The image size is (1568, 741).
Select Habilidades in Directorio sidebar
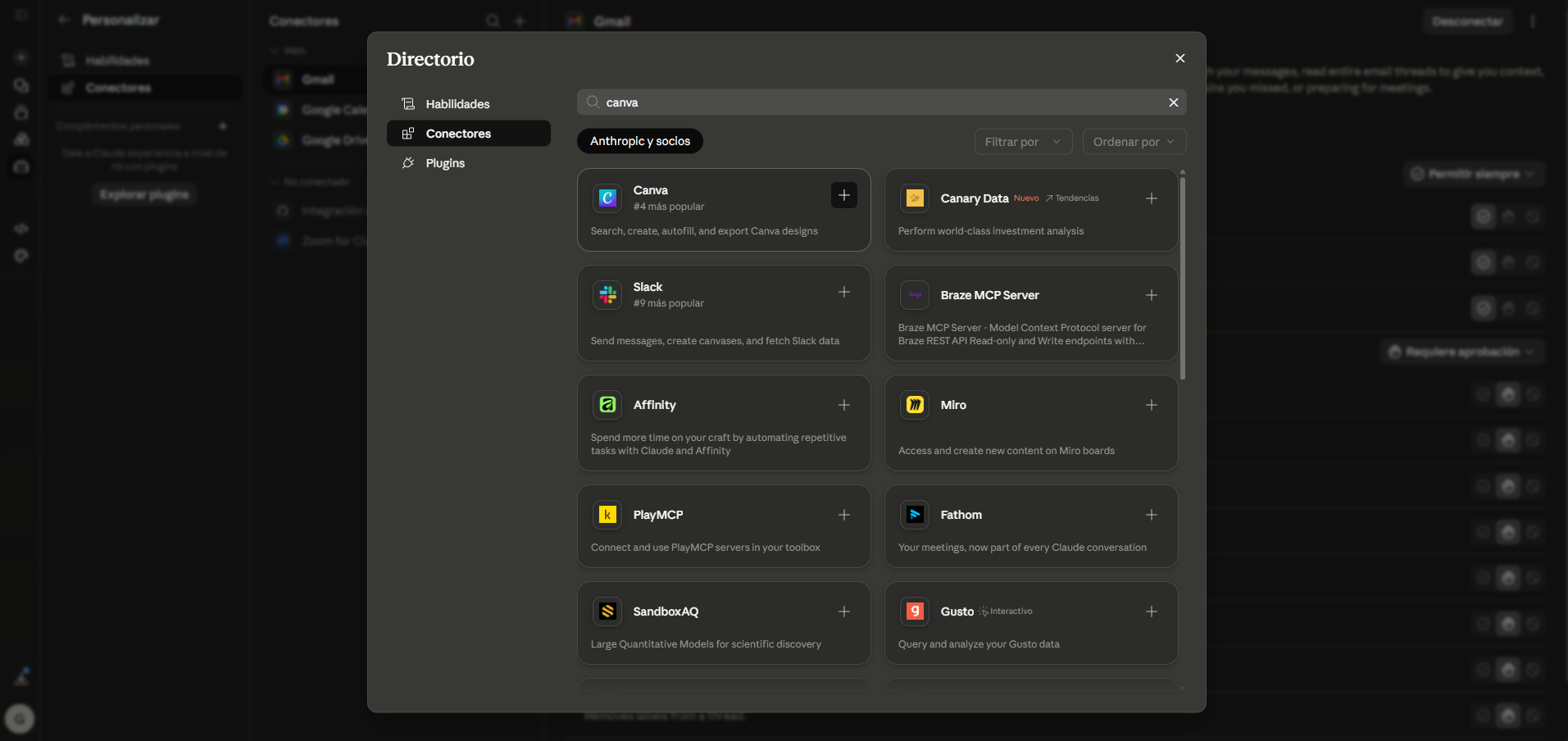click(469, 104)
